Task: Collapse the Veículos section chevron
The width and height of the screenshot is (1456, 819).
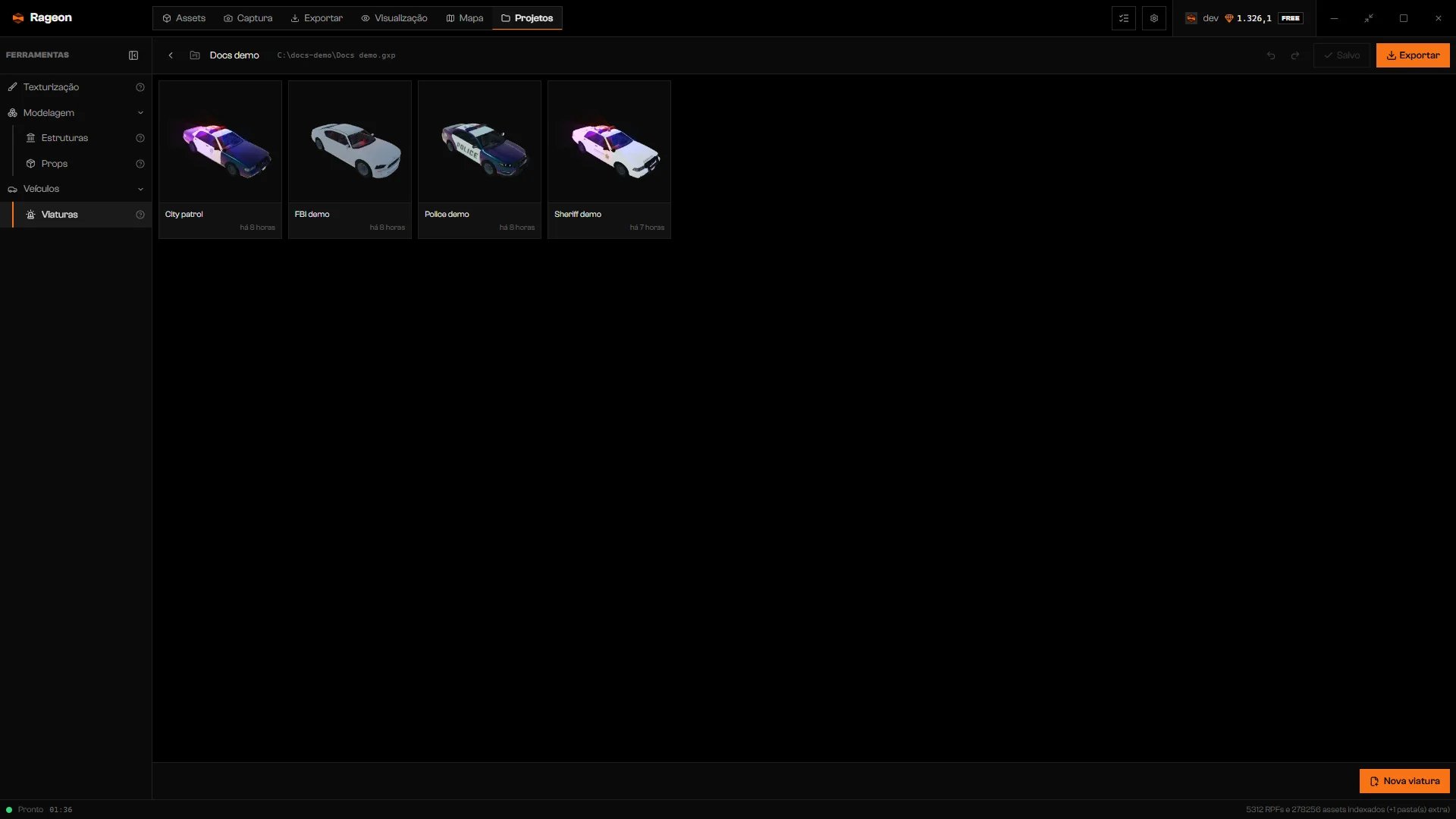Action: (x=140, y=189)
